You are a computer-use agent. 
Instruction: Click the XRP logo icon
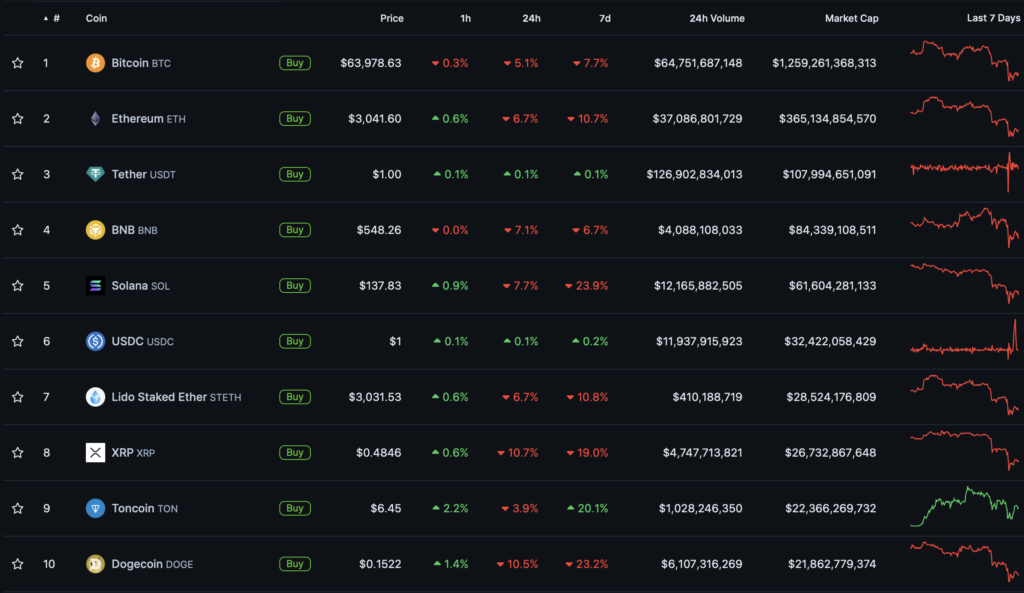(x=95, y=453)
